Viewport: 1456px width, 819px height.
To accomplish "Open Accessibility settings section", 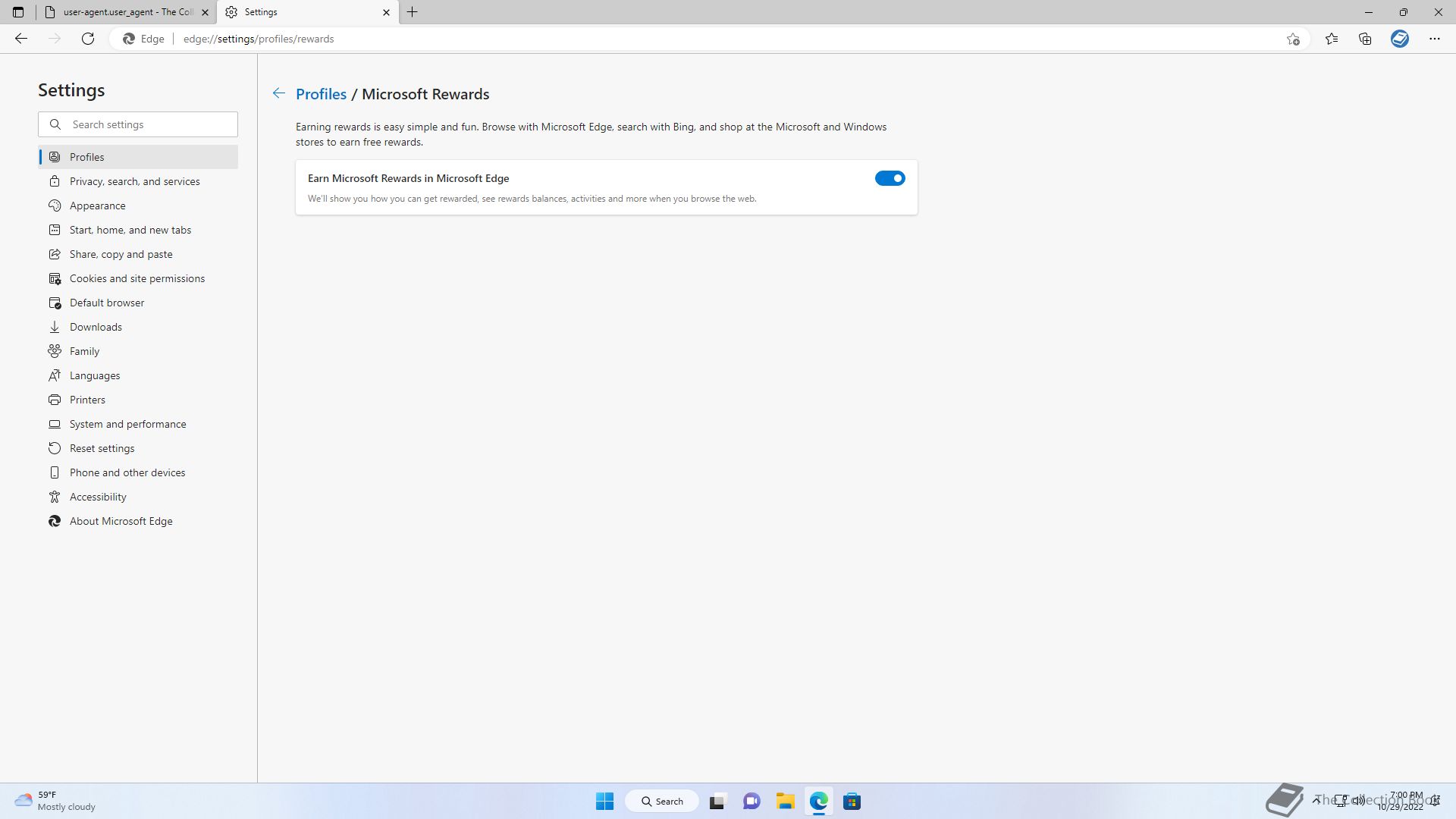I will (x=138, y=497).
